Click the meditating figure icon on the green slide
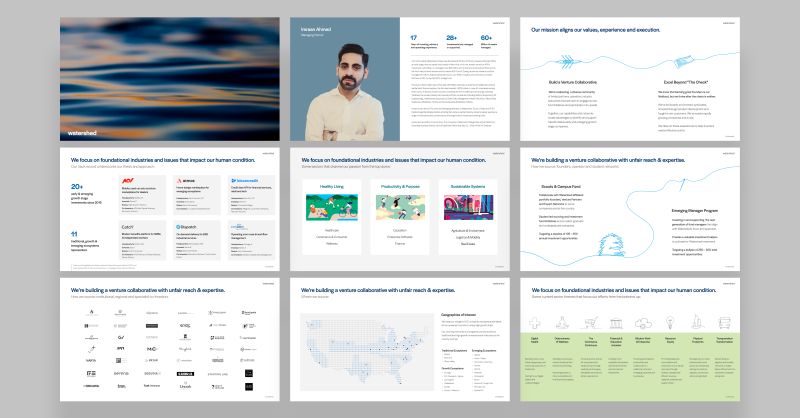Image resolution: width=800 pixels, height=418 pixels. [562, 322]
